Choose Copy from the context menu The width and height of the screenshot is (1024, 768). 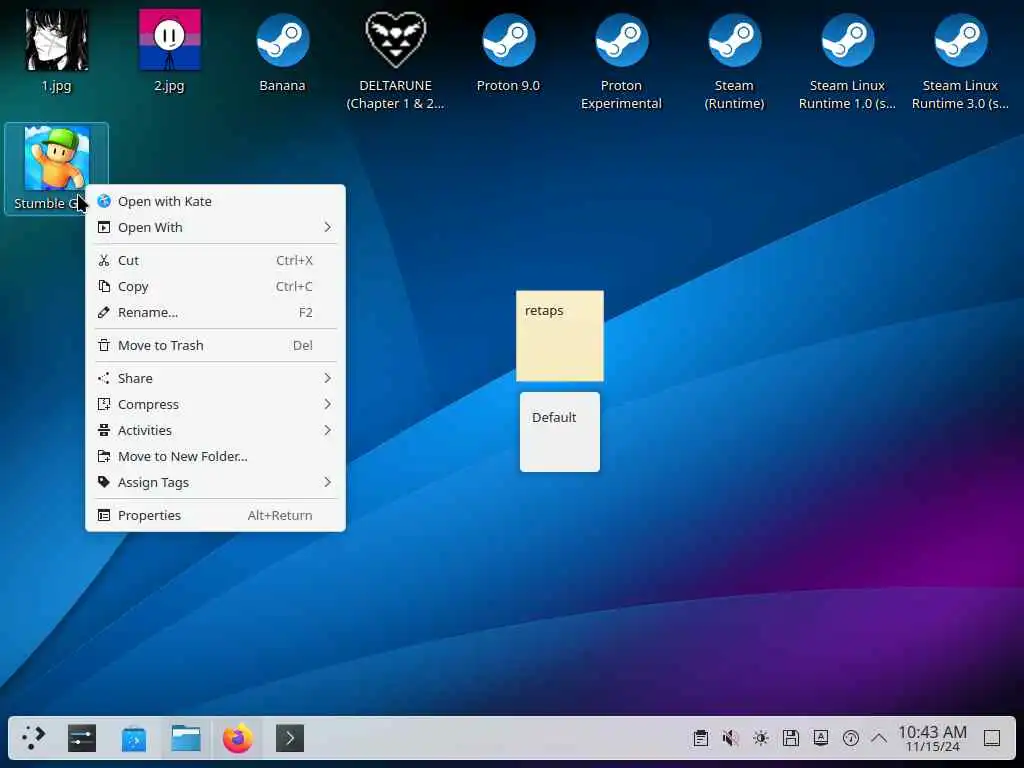coord(216,286)
